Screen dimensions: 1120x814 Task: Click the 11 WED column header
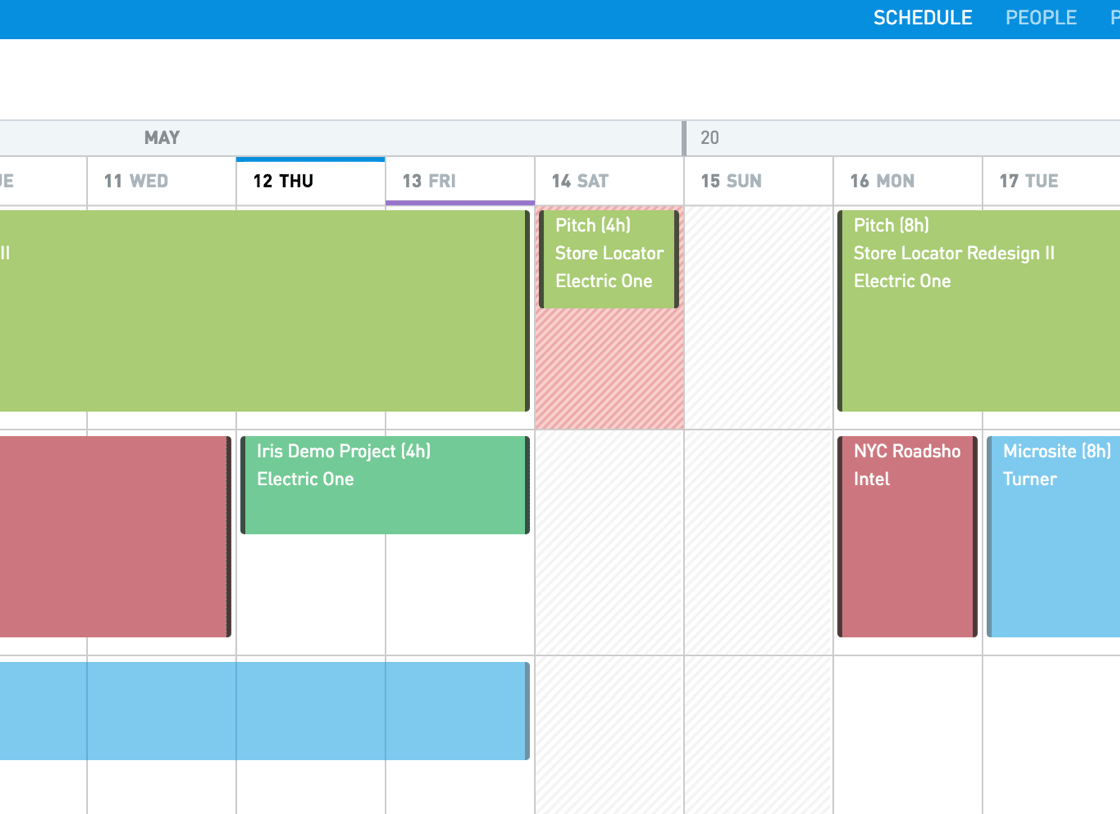[x=161, y=181]
